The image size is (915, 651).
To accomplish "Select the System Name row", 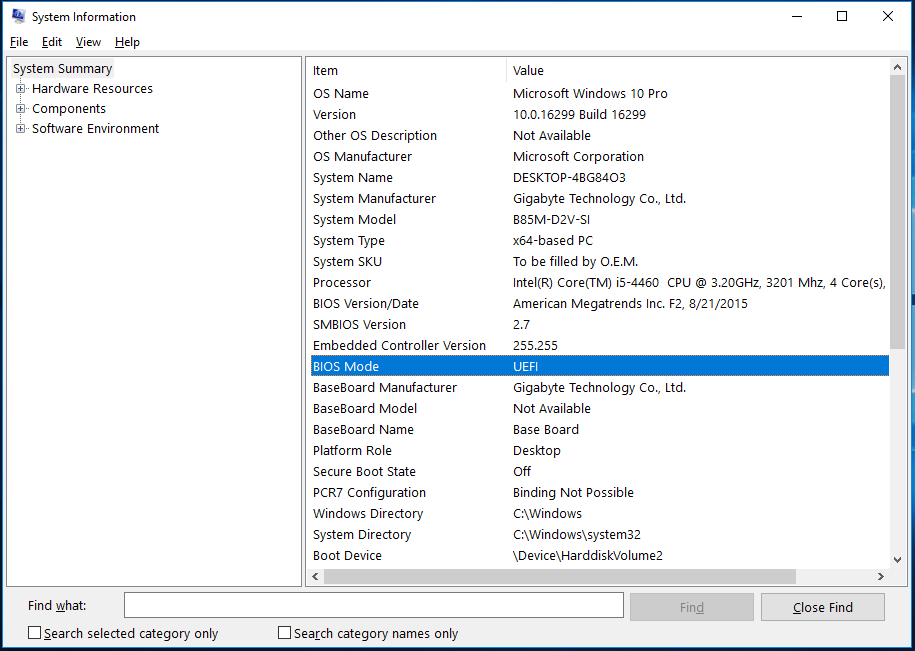I will 599,177.
